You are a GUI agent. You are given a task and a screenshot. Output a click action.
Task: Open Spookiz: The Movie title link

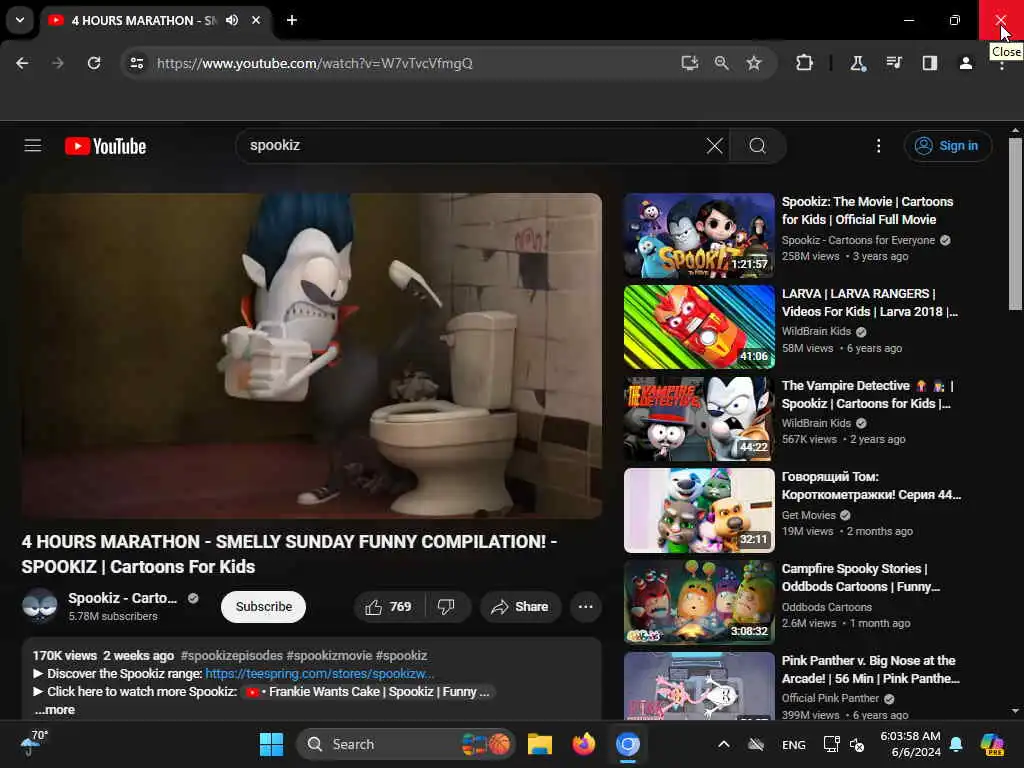click(x=867, y=210)
